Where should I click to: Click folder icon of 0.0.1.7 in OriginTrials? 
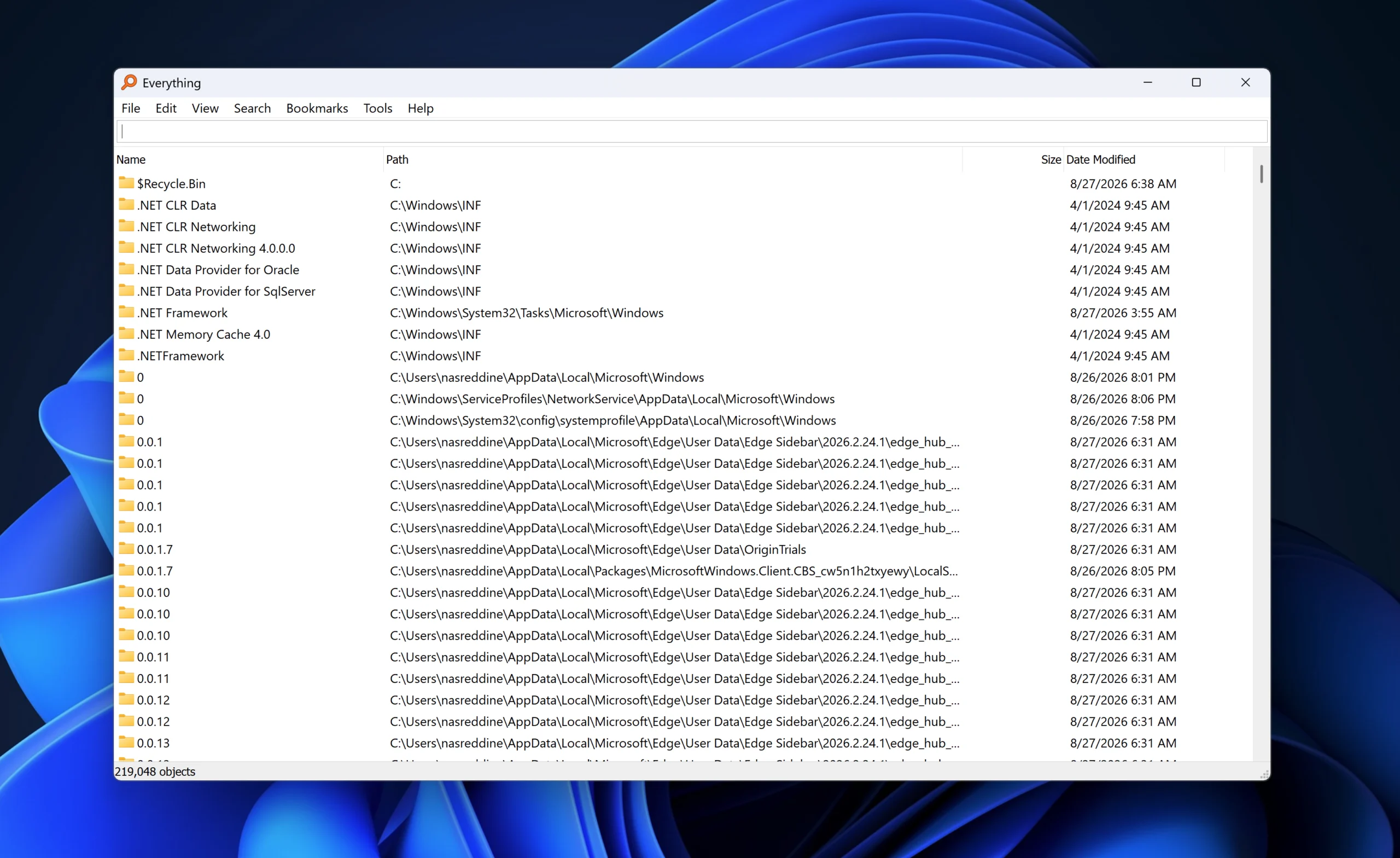point(126,549)
